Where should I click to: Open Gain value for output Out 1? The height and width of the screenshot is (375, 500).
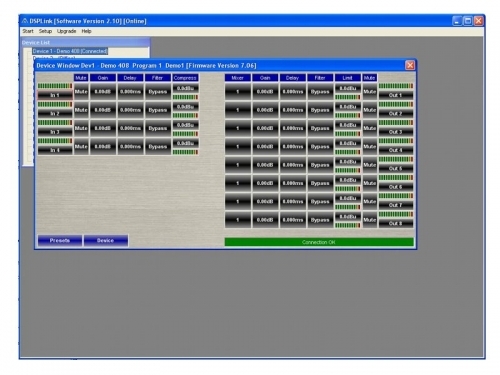[265, 92]
